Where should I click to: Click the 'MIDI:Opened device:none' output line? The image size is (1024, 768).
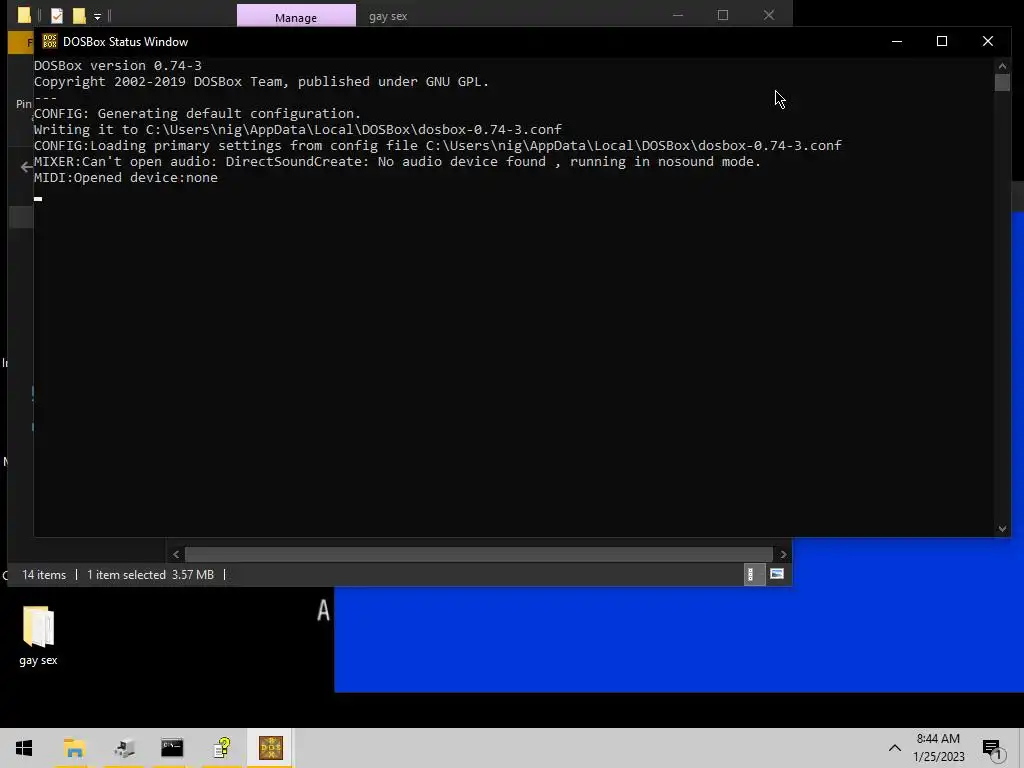(126, 178)
